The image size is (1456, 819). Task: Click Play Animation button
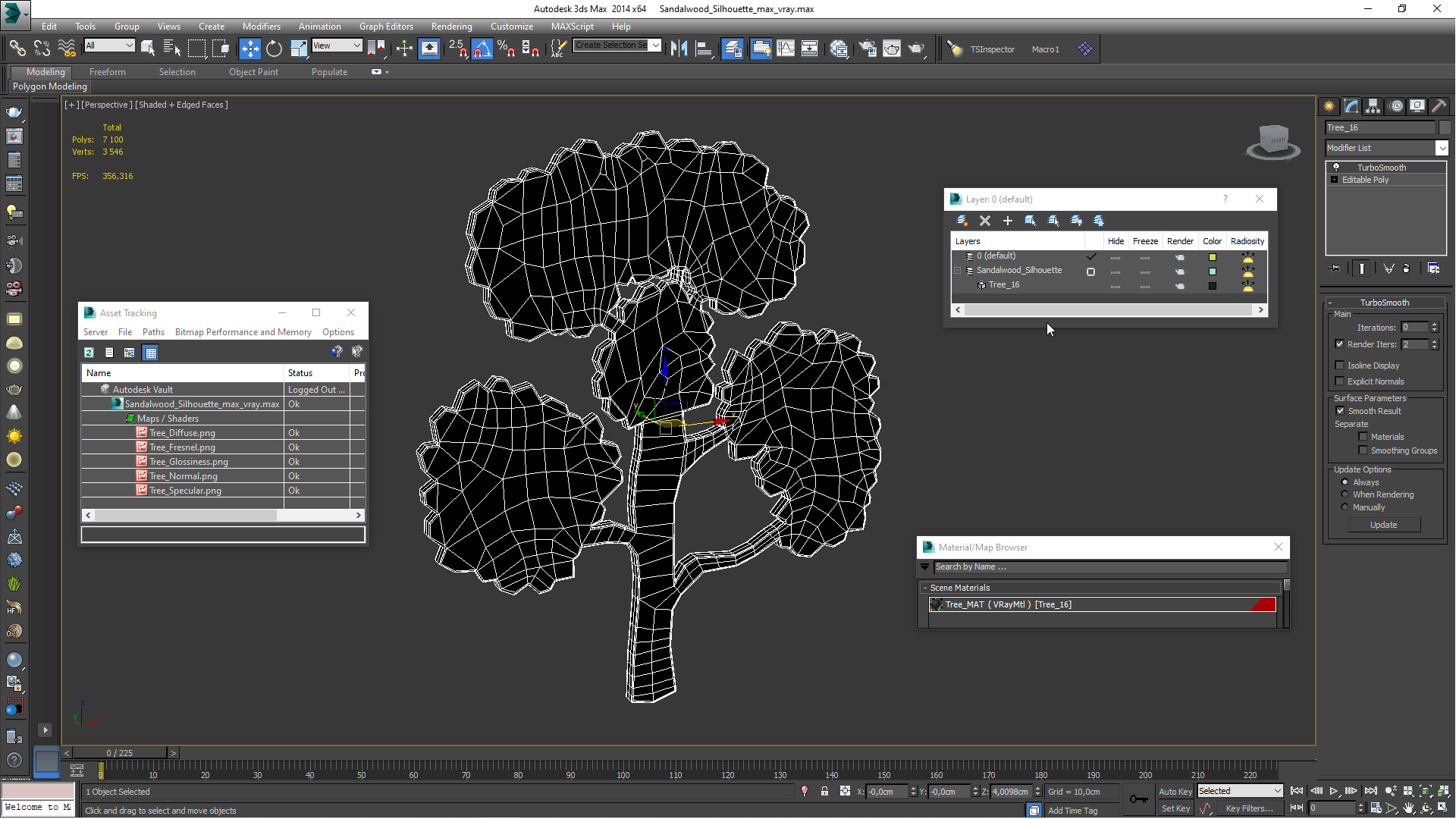[x=1333, y=791]
